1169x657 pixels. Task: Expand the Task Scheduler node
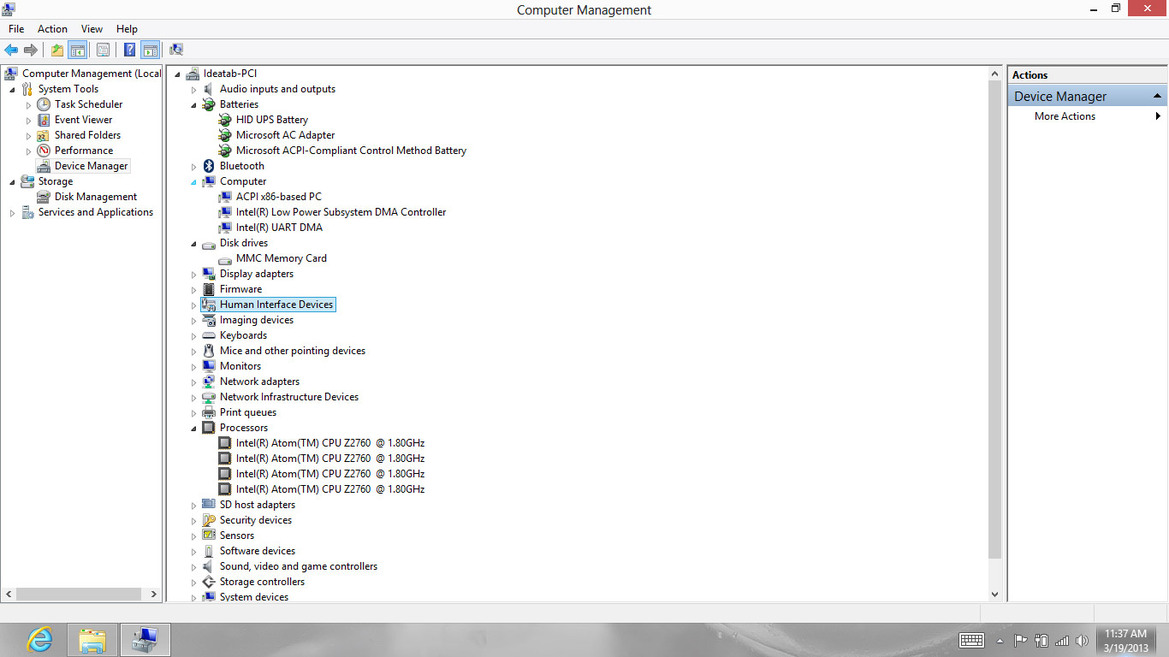[x=28, y=105]
